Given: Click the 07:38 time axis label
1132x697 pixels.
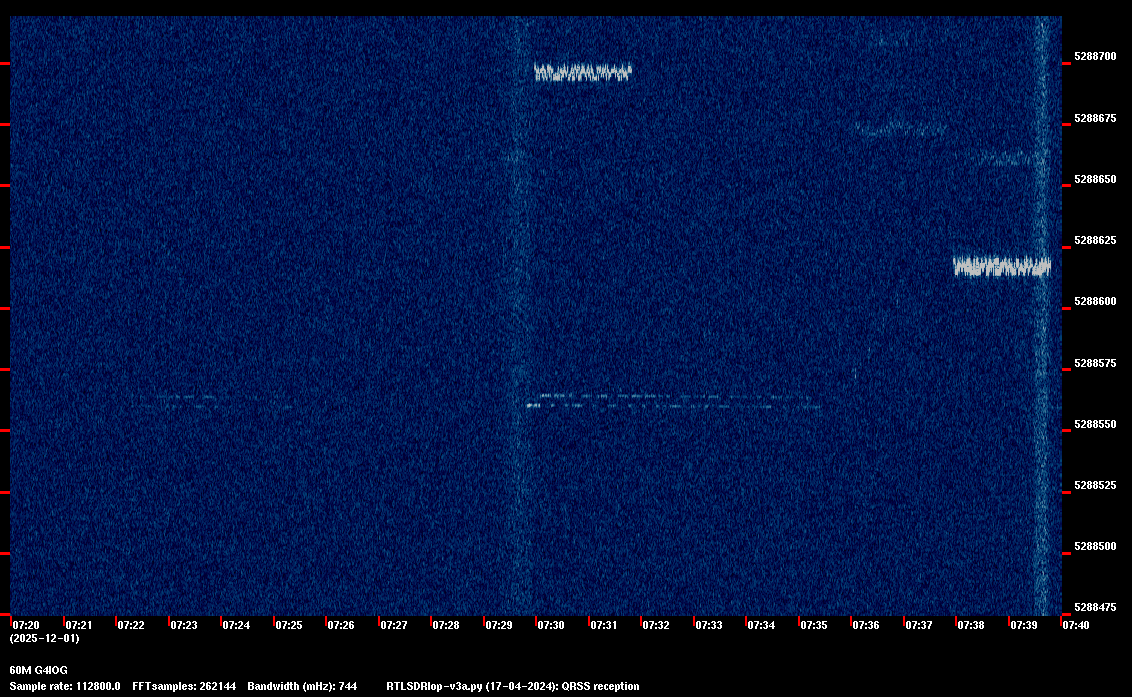Looking at the screenshot, I should click(x=971, y=625).
